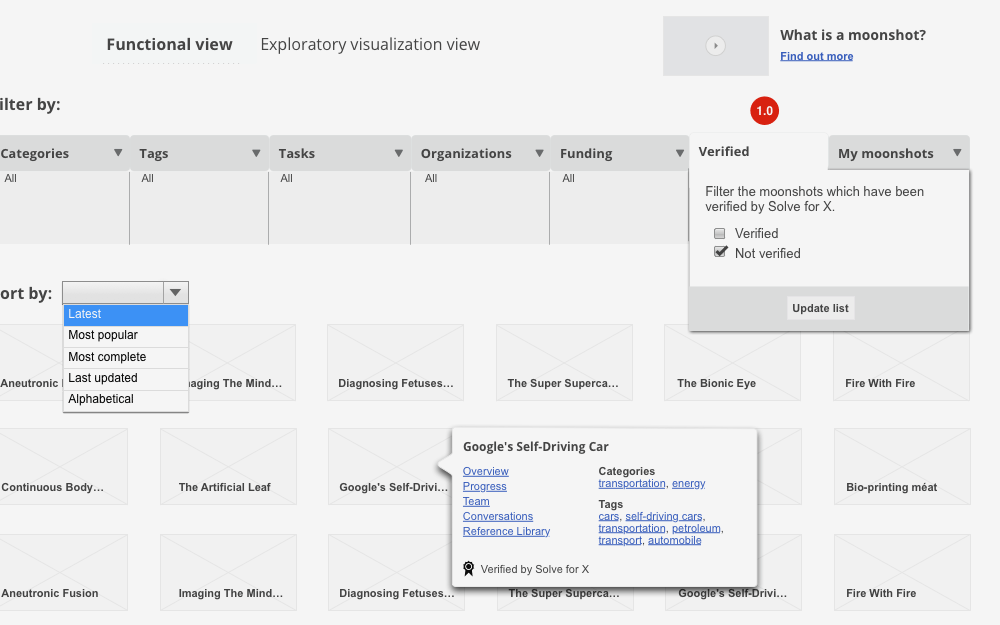Open the Reference Library link
This screenshot has height=625, width=1000.
click(x=505, y=531)
